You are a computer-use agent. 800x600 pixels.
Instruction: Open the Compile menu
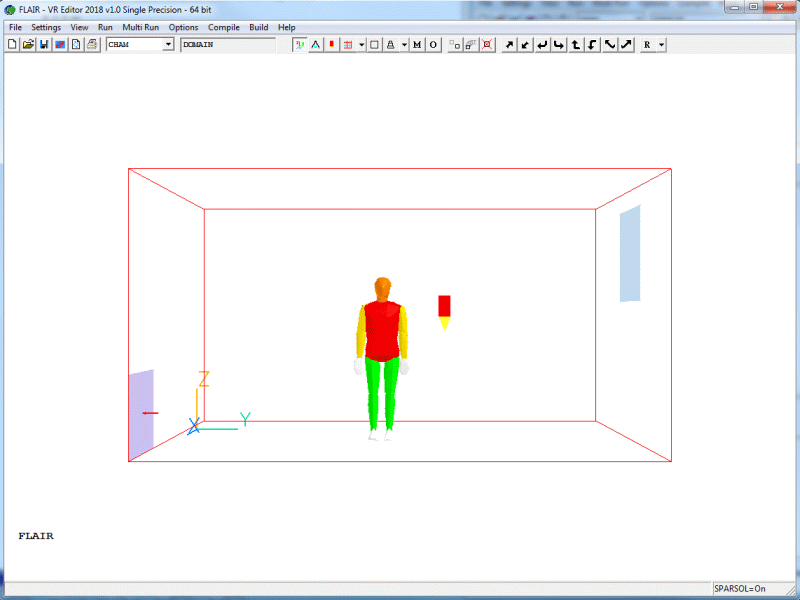tap(224, 27)
